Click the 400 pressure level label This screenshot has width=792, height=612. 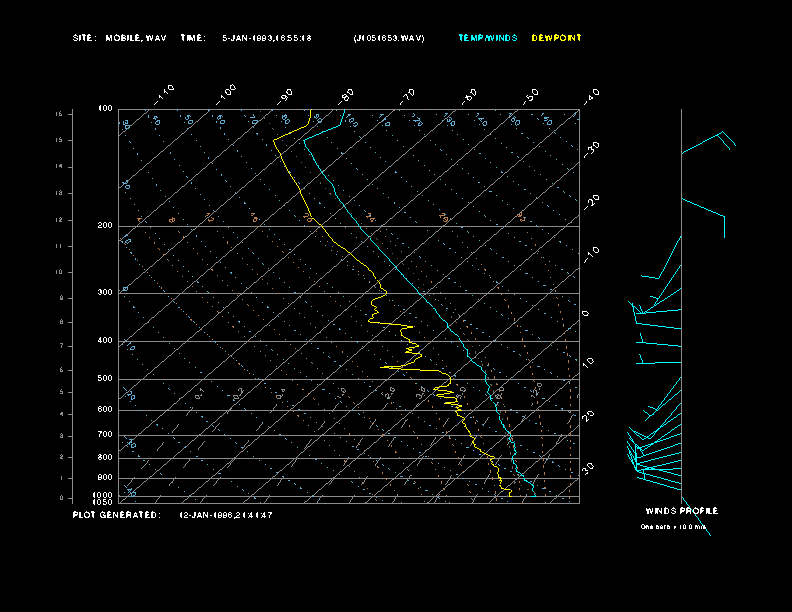[105, 340]
